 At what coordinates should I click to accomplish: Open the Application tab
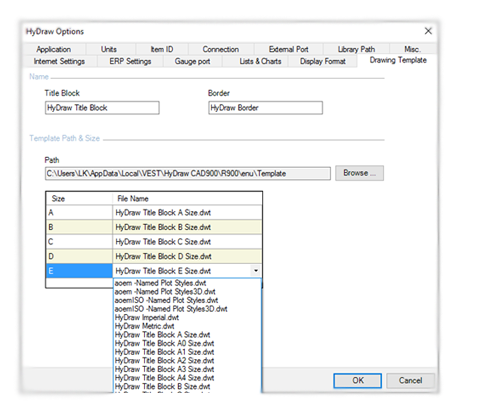[x=54, y=49]
